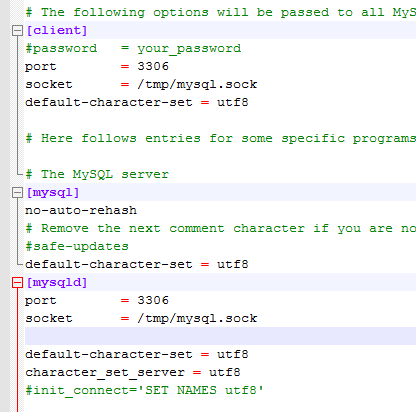The width and height of the screenshot is (416, 412).
Task: Click the 'Remove the next comment character' line
Action: coord(220,228)
